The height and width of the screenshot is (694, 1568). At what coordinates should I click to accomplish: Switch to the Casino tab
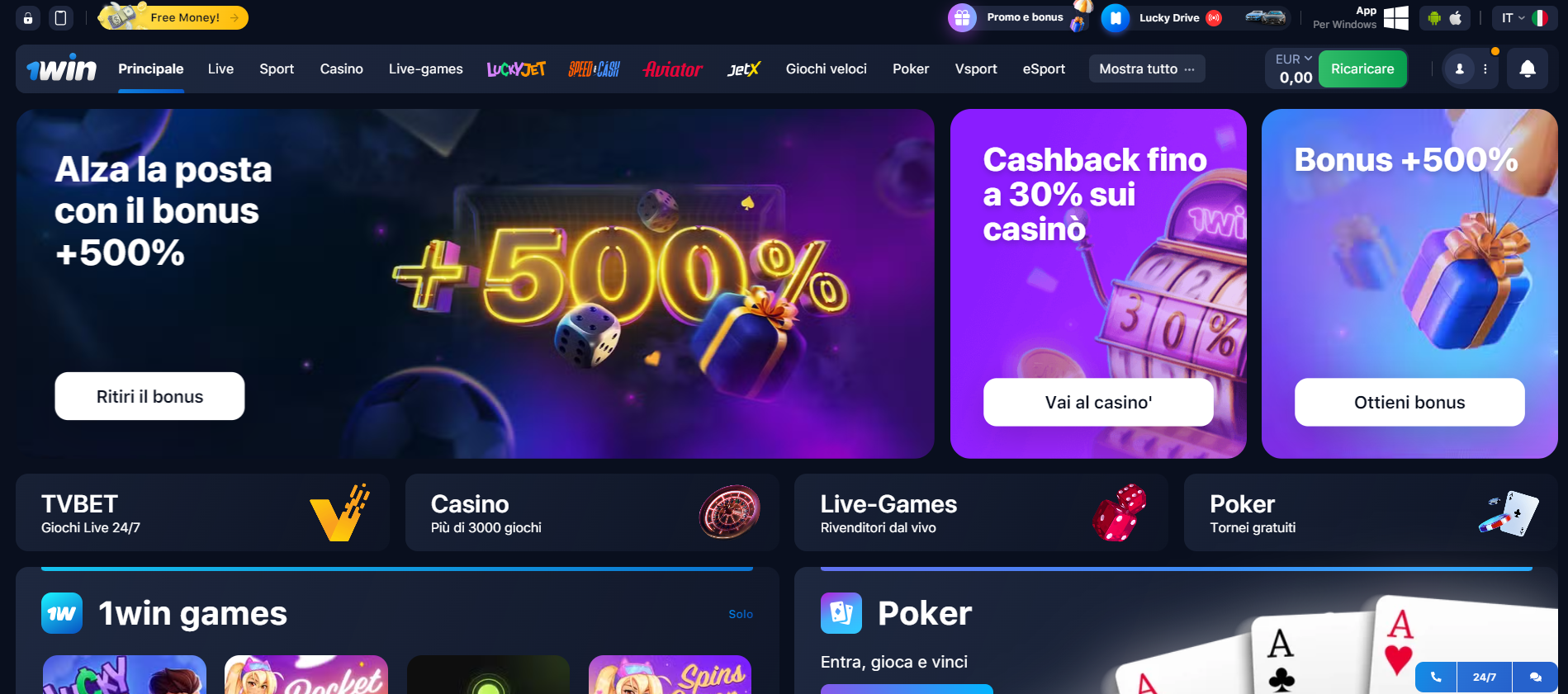pos(341,69)
